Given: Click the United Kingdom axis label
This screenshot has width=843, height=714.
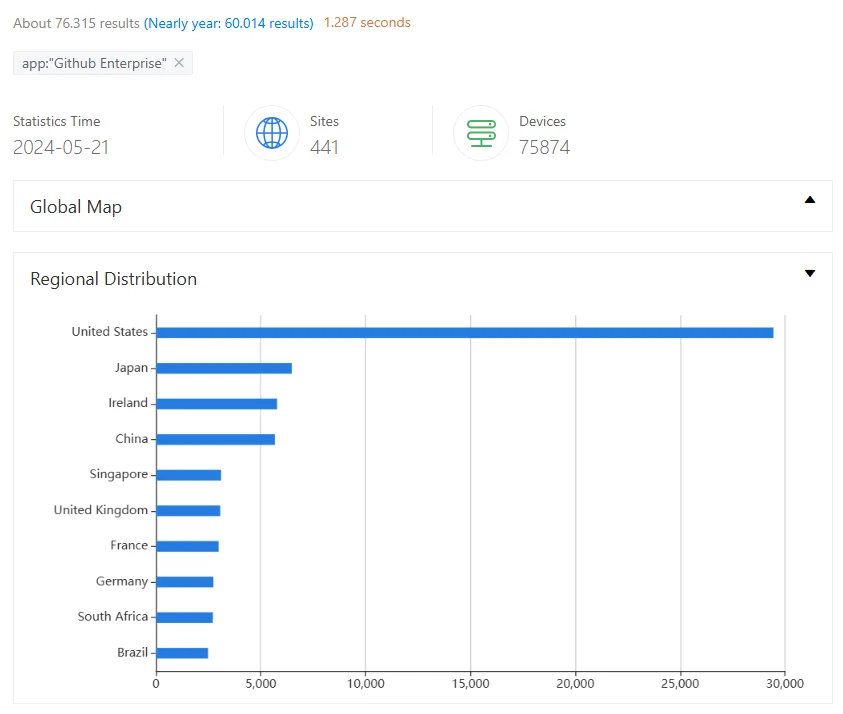Looking at the screenshot, I should point(101,510).
